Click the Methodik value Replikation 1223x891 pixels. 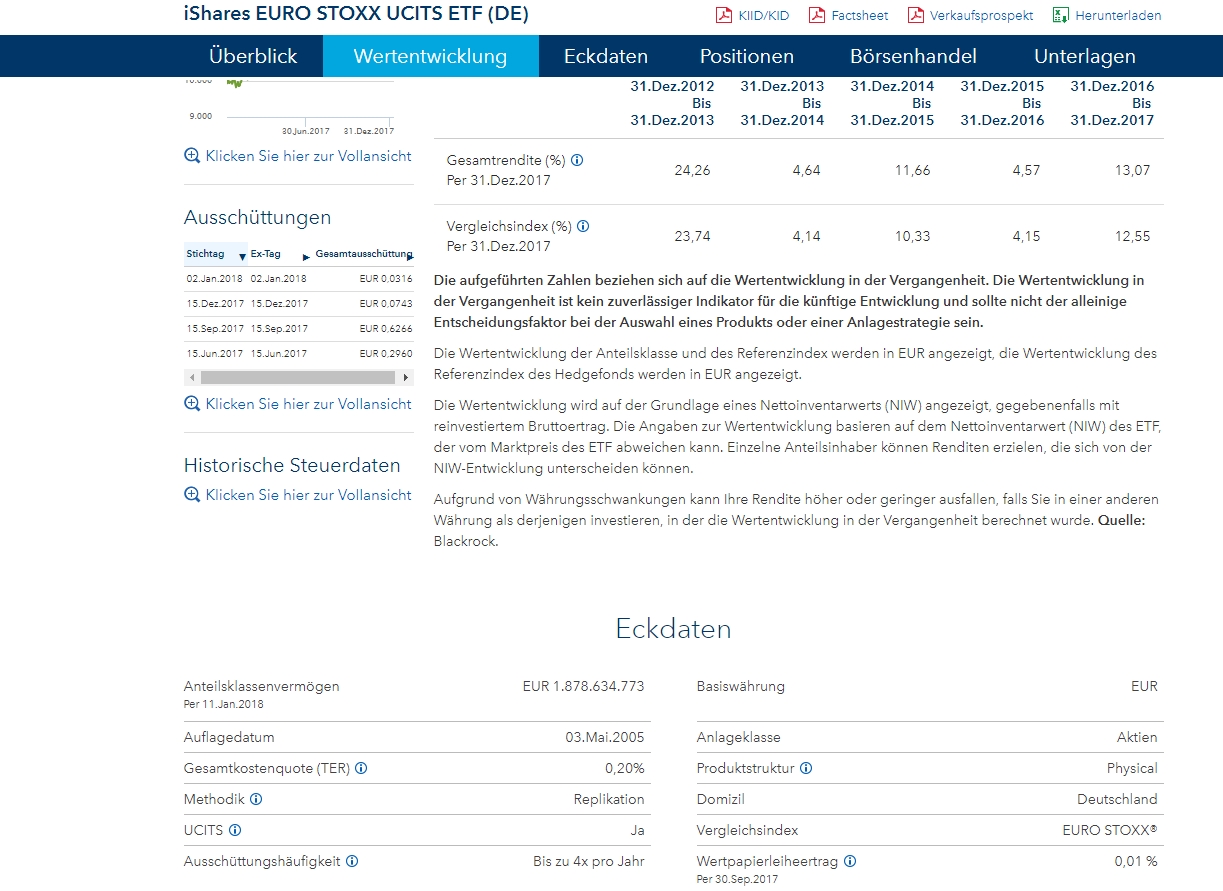tap(609, 799)
